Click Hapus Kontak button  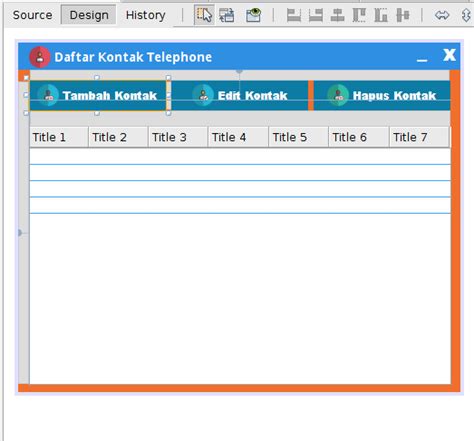tap(382, 96)
